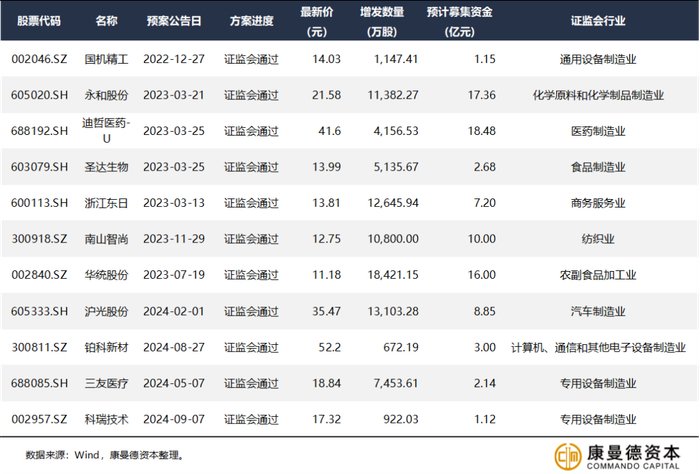Click the issuance quantity 10,800.00

[393, 239]
